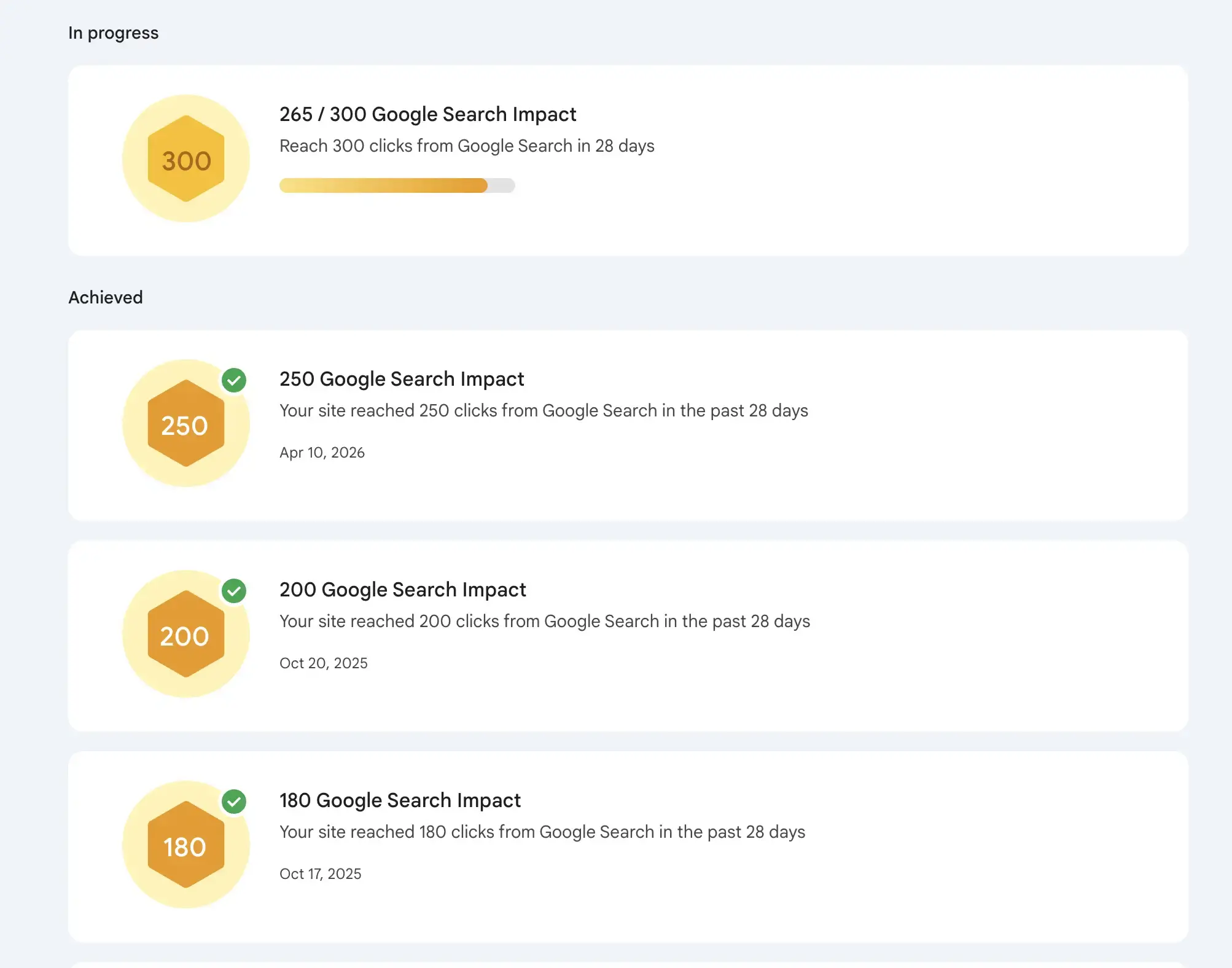Click the 265 / 300 progress bar

click(x=397, y=185)
